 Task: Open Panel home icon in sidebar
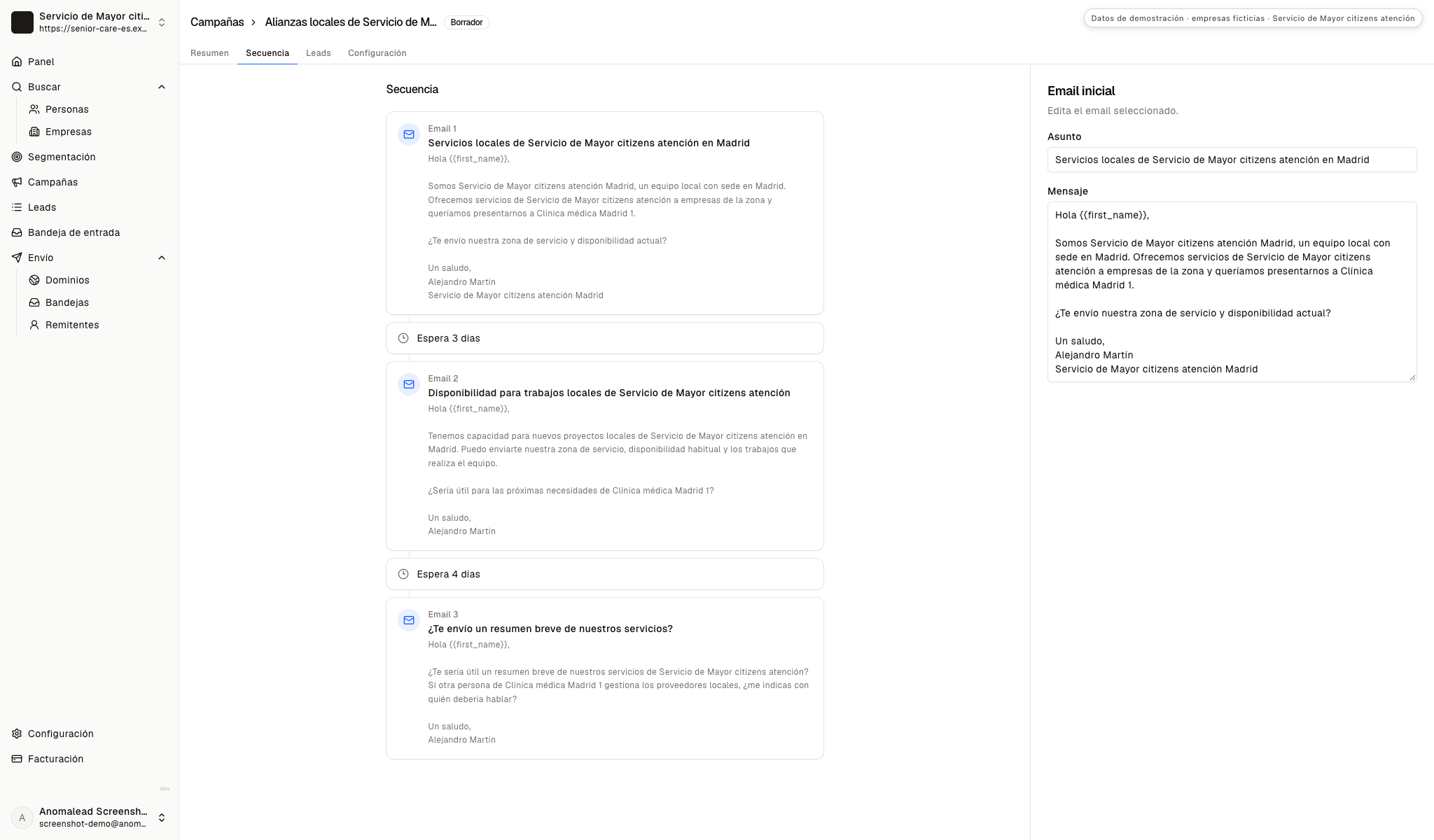point(17,62)
